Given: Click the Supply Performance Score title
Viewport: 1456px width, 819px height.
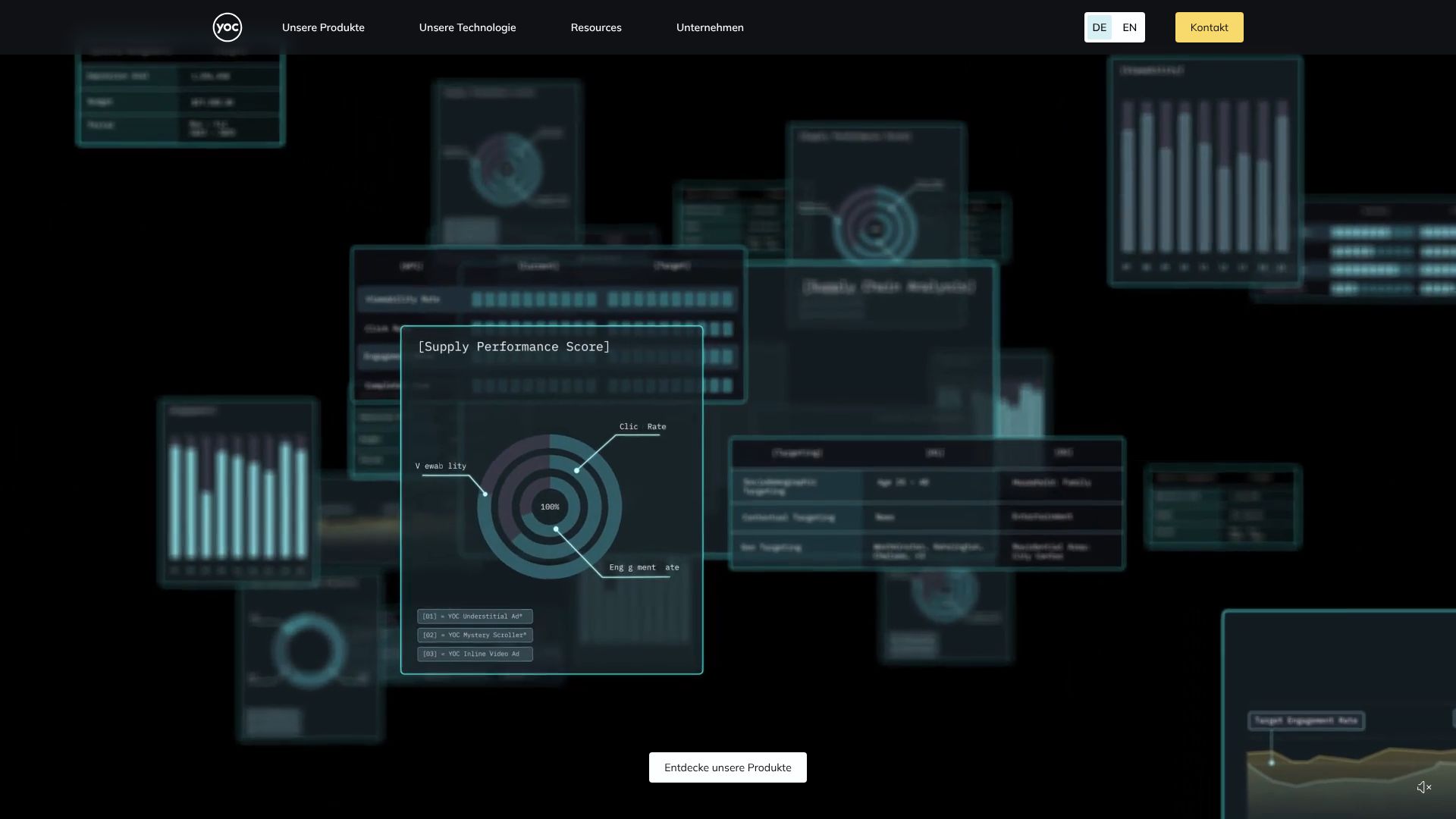Looking at the screenshot, I should tap(513, 347).
